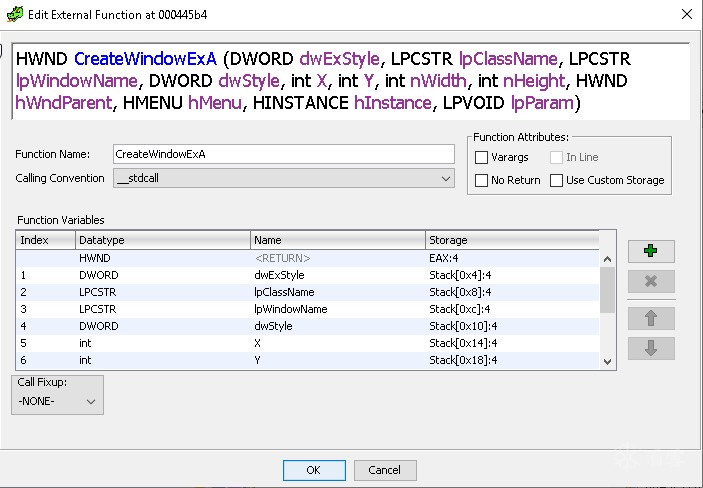This screenshot has width=703, height=488.
Task: Click the Stack[0x18]:4 storage cell
Action: pyautogui.click(x=512, y=361)
